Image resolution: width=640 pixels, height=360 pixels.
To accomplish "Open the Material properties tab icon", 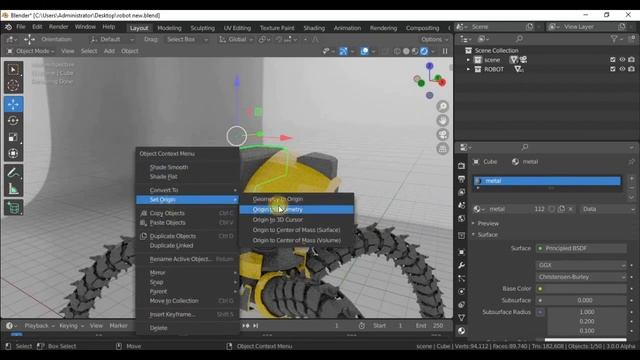I will 461,331.
